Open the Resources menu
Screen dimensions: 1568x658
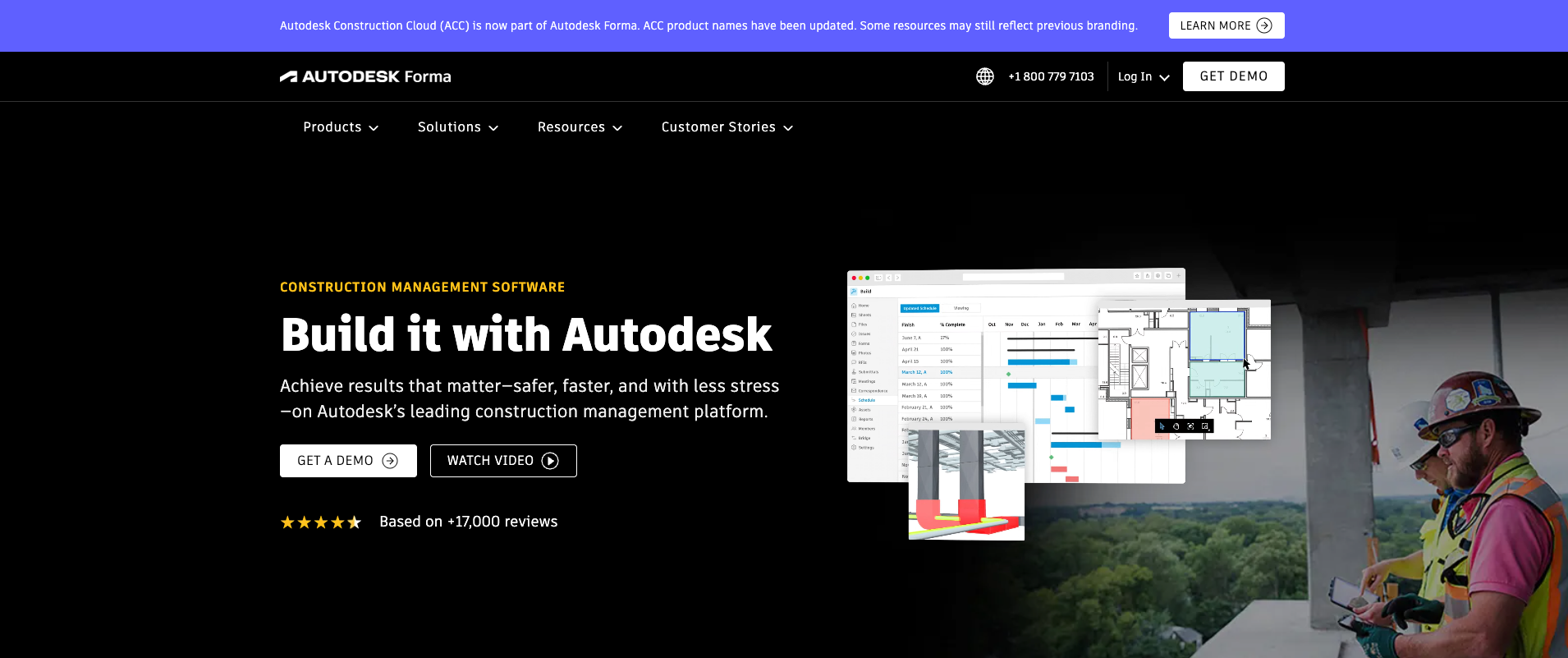pos(580,127)
